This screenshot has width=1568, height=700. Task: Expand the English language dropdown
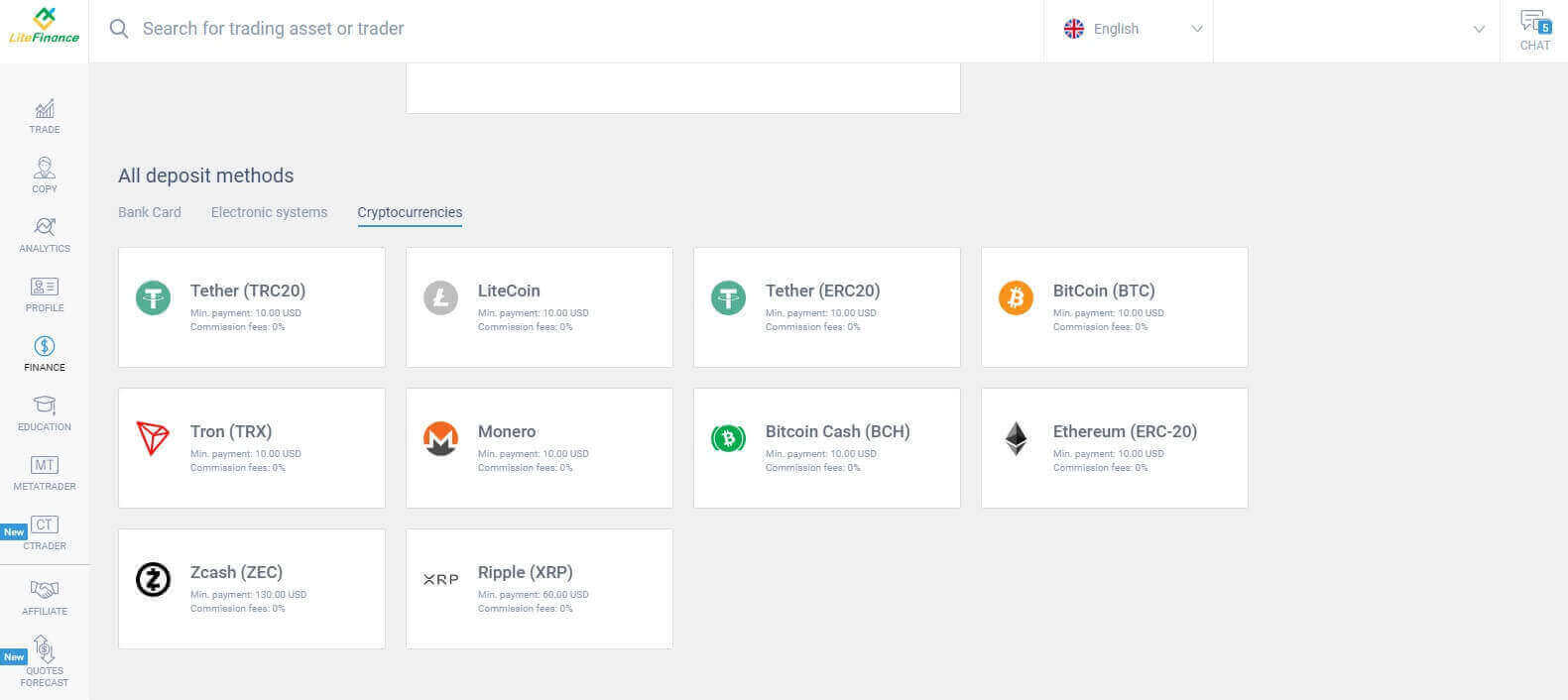point(1129,30)
